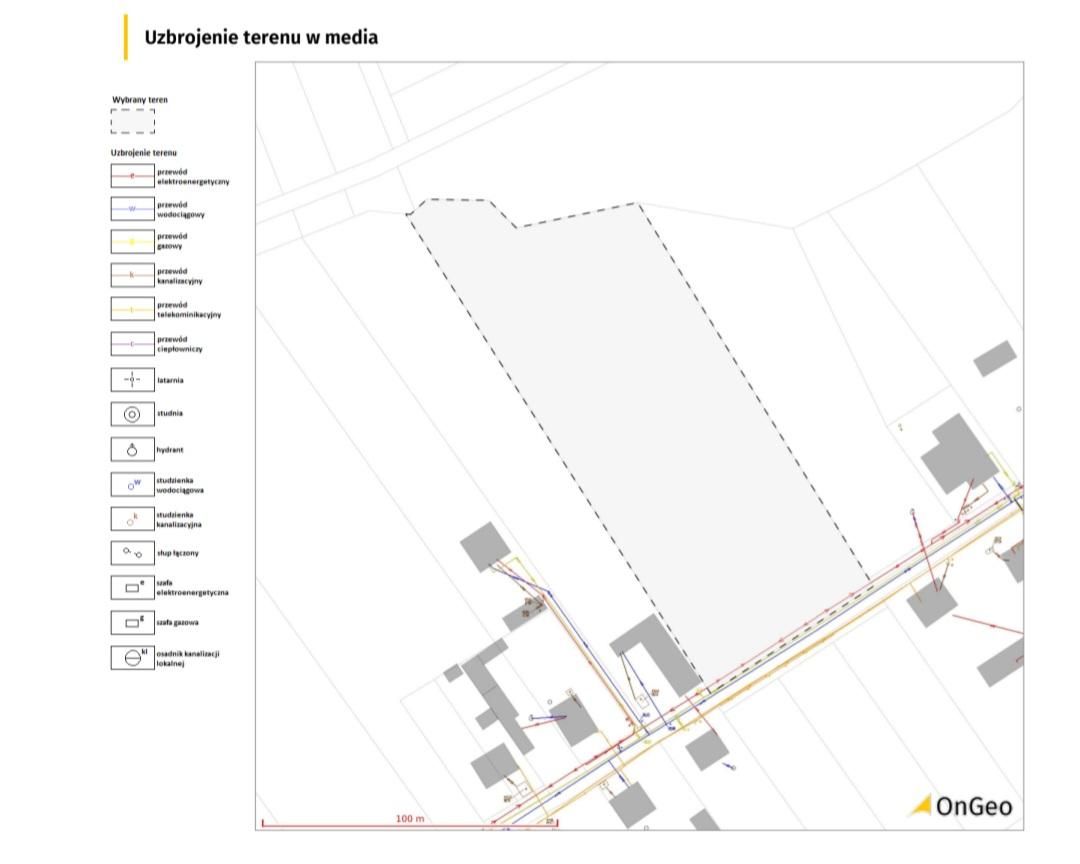1080x864 pixels.
Task: Click the sewer line legend symbol
Action: coord(132,275)
